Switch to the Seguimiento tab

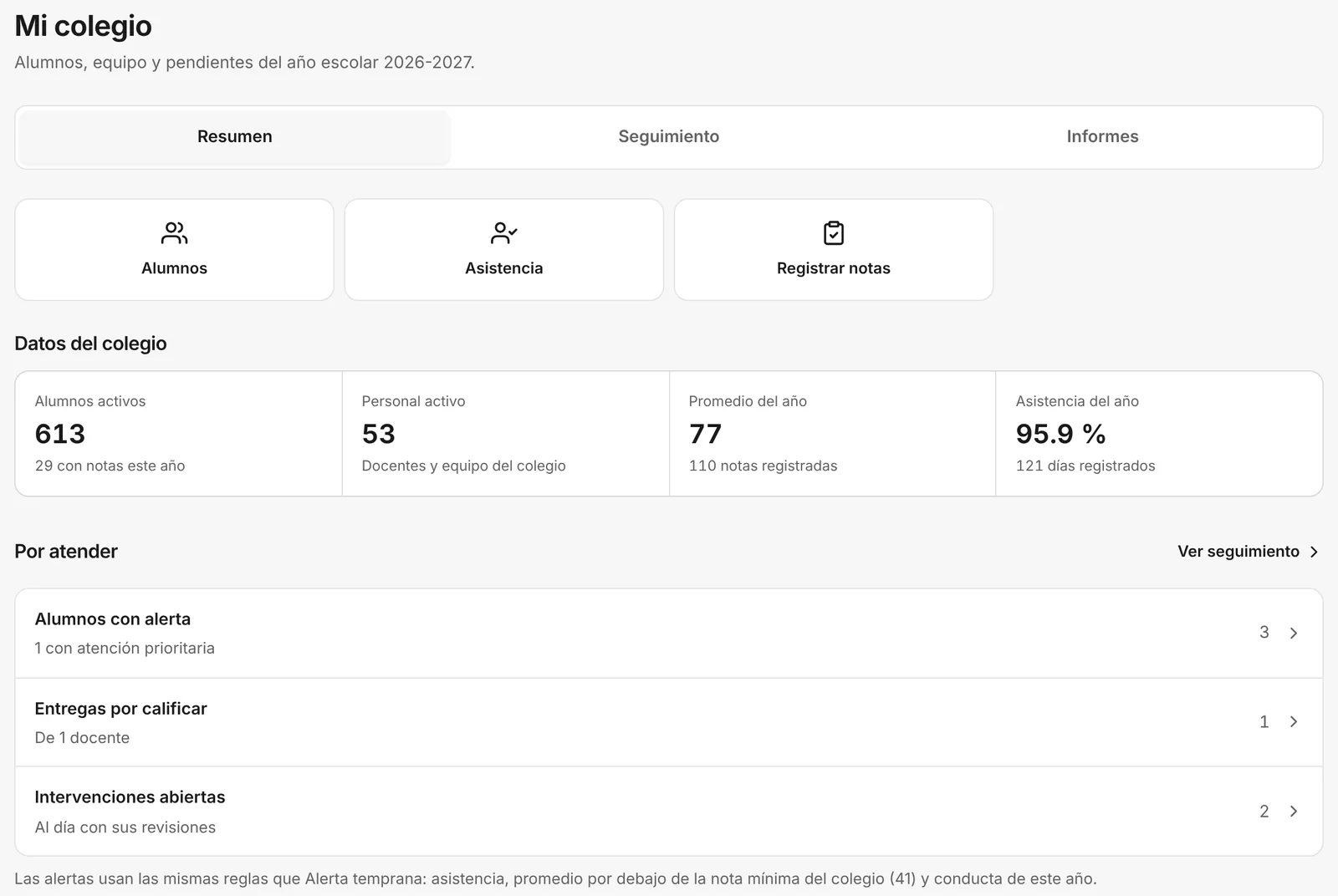[x=669, y=137]
